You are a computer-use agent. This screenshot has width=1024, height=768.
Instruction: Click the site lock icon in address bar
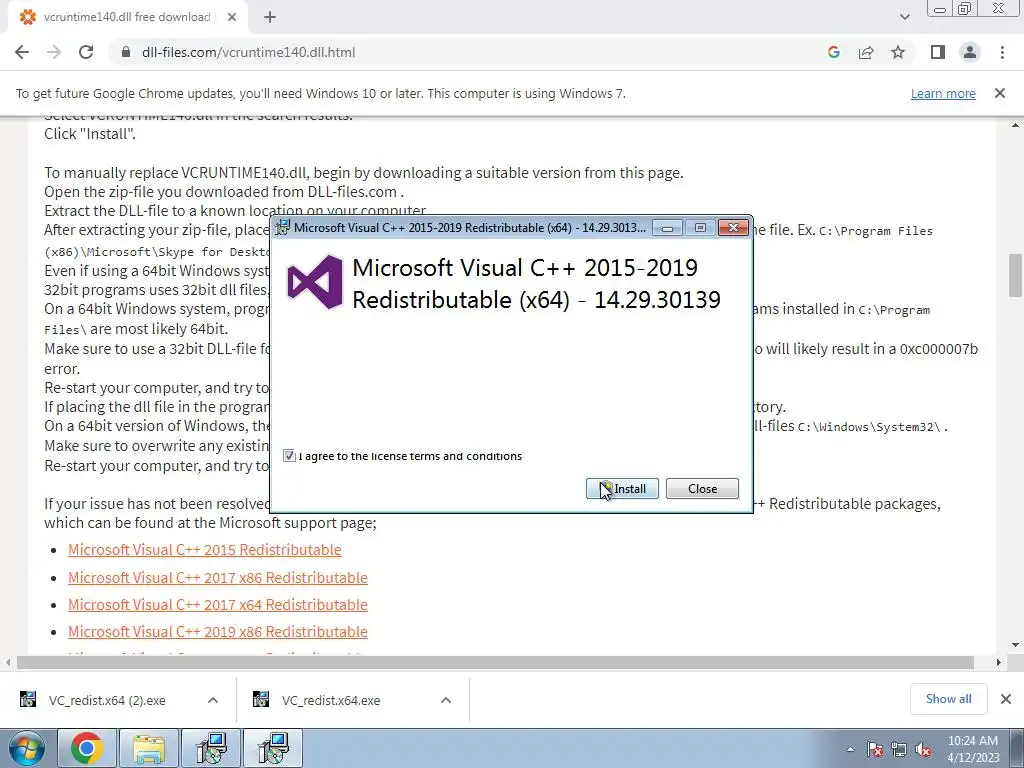click(x=126, y=52)
